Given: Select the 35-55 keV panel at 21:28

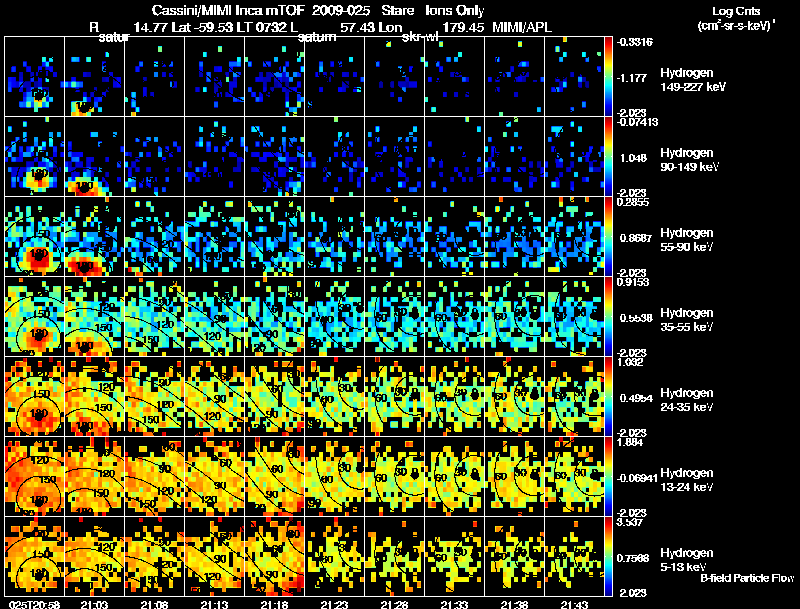Looking at the screenshot, I should point(394,317).
